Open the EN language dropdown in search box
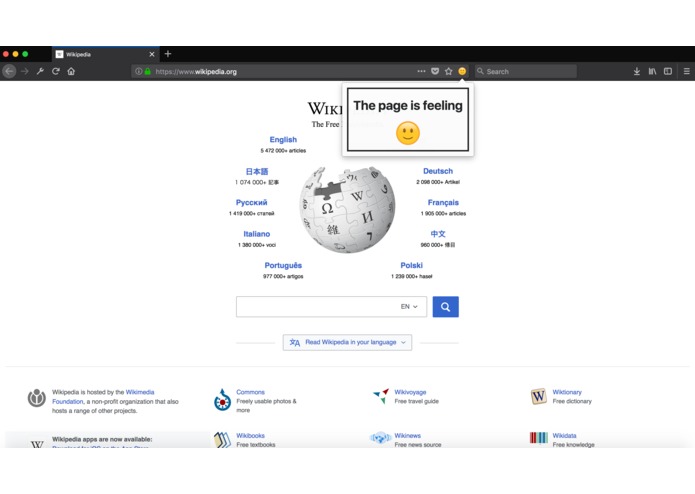This screenshot has width=695, height=494. coord(409,307)
